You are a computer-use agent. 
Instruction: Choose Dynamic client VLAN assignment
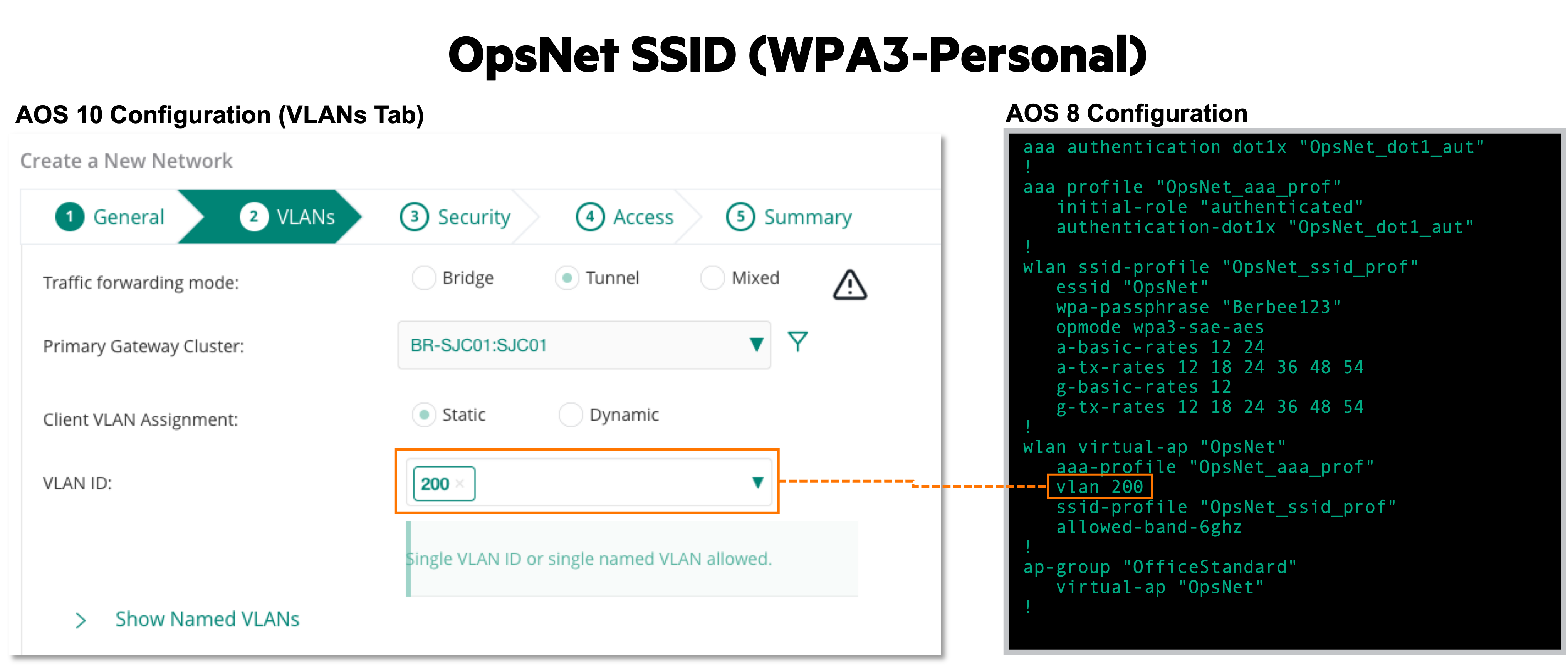pyautogui.click(x=571, y=415)
